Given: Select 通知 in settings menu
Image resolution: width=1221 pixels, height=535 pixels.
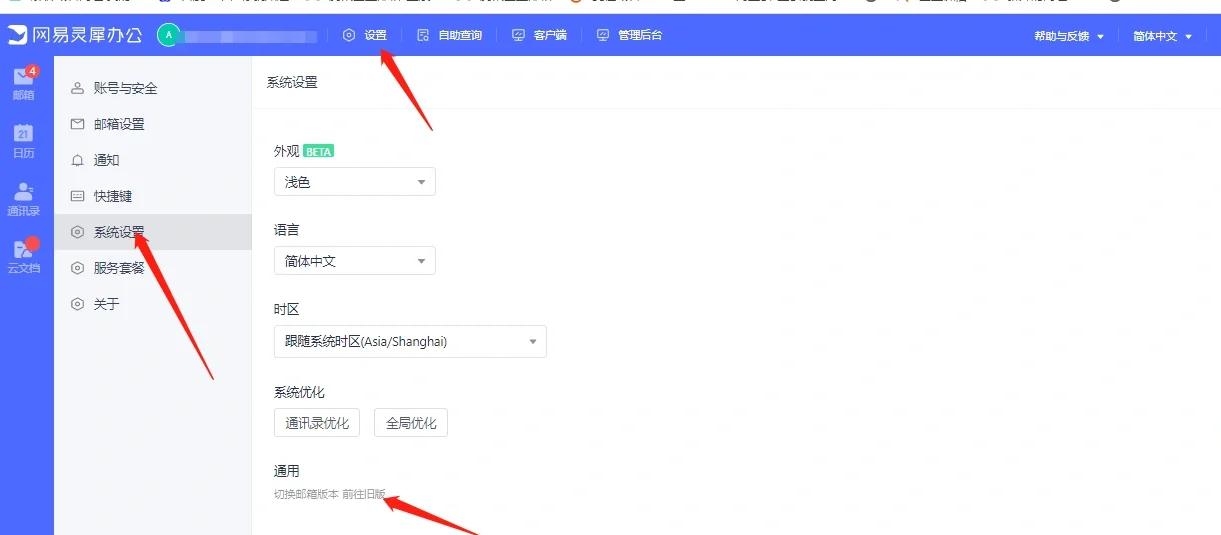Looking at the screenshot, I should [153, 160].
